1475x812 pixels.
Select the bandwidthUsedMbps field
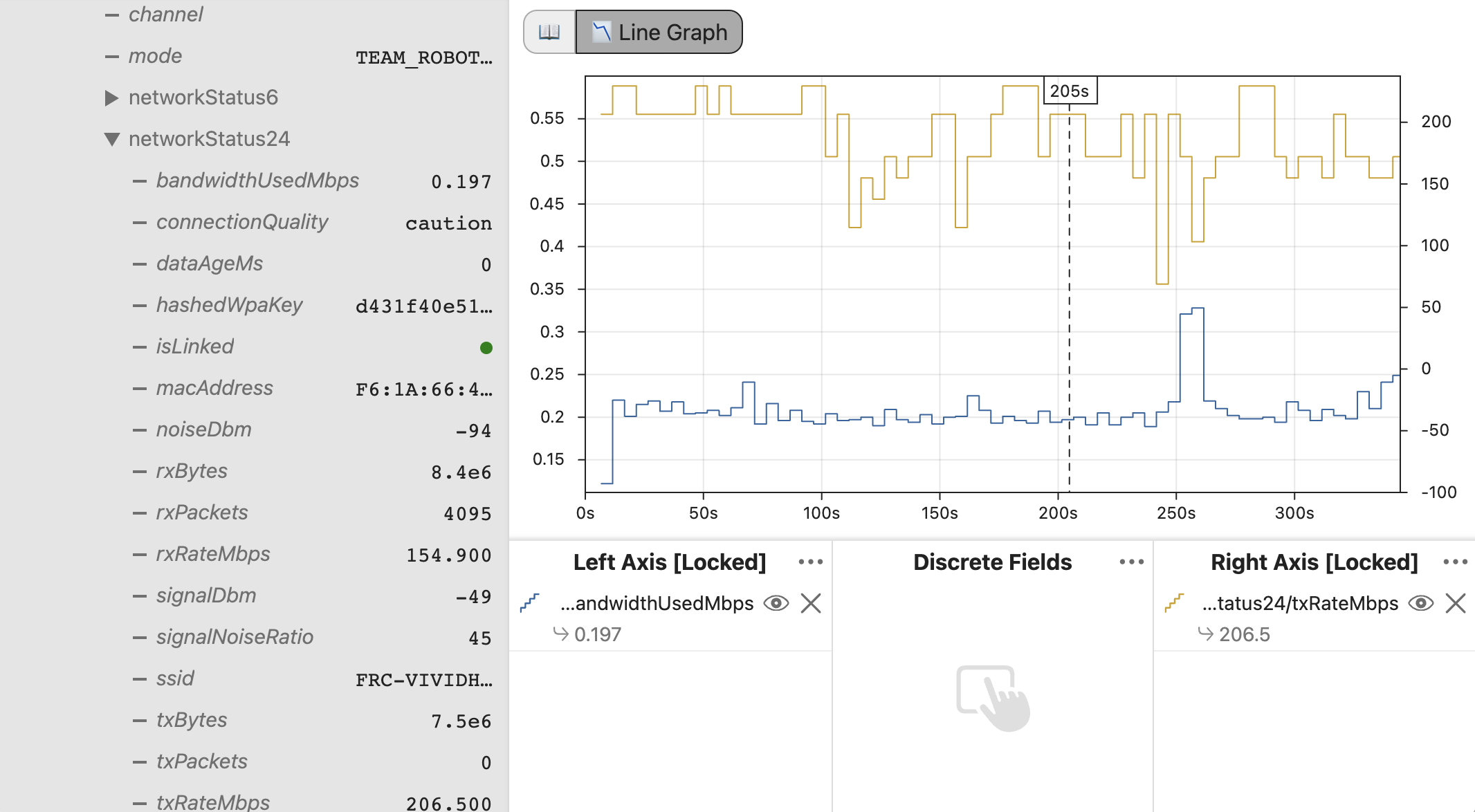[257, 181]
